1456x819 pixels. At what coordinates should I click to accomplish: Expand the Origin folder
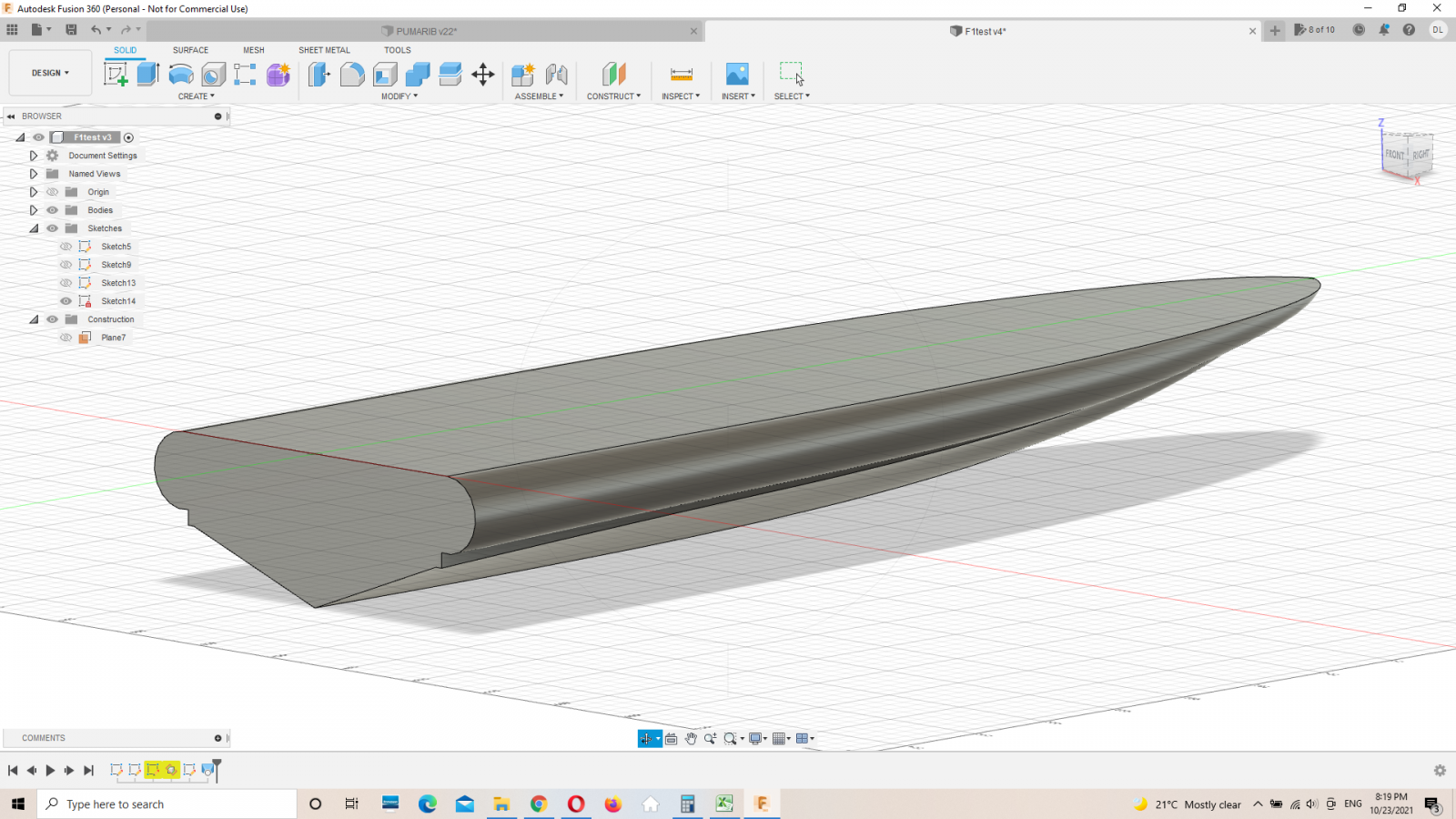click(34, 192)
